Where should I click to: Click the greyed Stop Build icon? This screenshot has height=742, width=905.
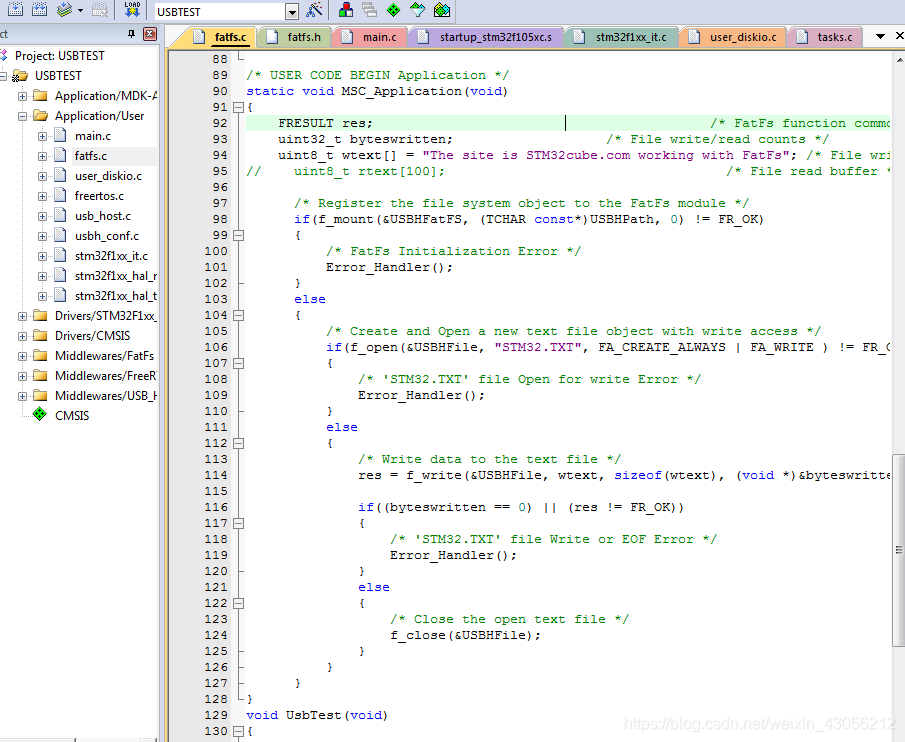(x=100, y=9)
